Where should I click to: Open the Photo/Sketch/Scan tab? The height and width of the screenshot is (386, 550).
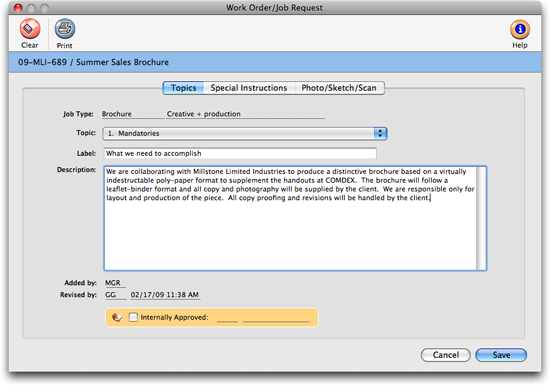click(x=339, y=88)
